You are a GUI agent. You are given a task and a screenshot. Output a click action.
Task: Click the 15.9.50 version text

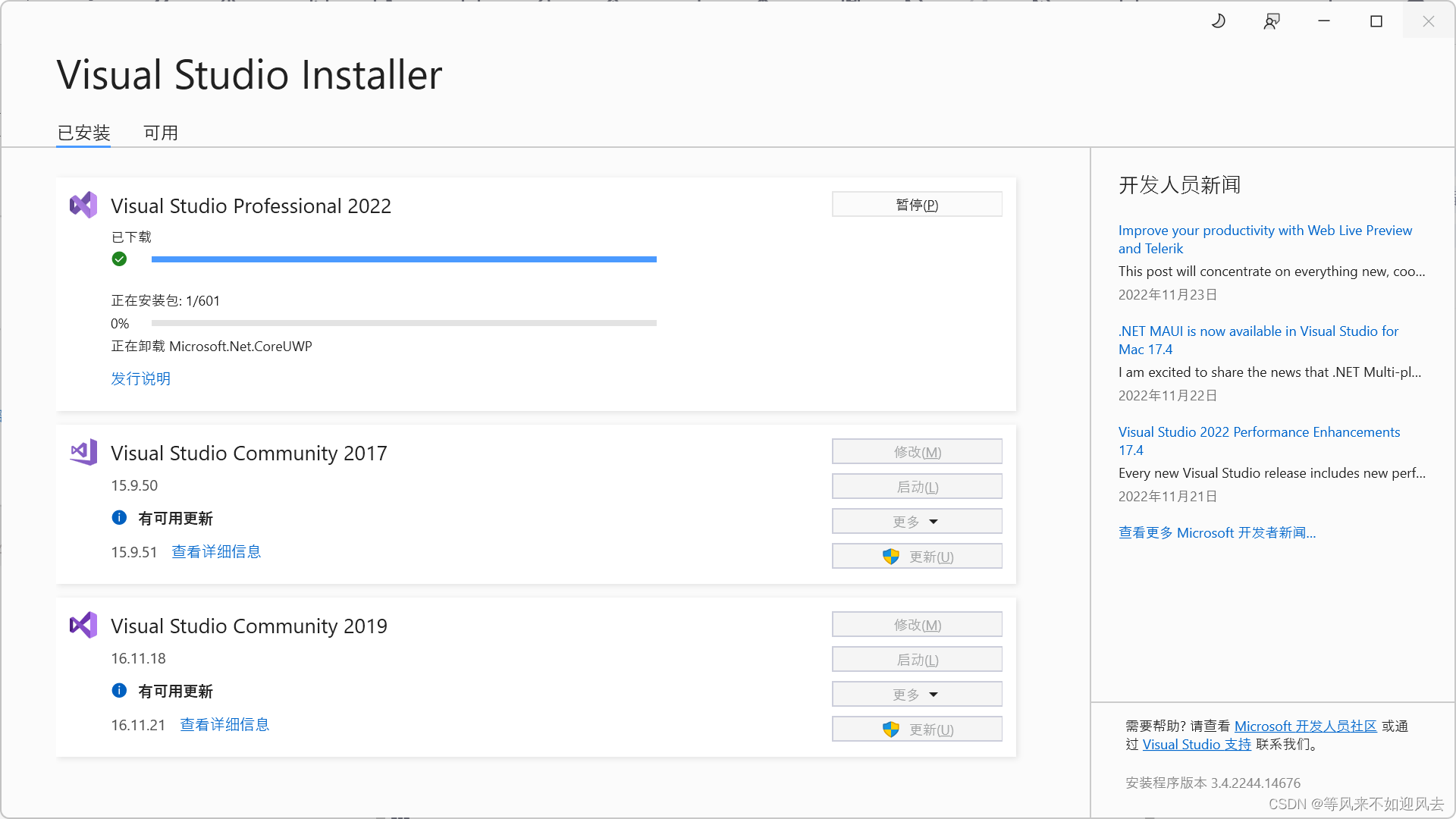[x=134, y=485]
